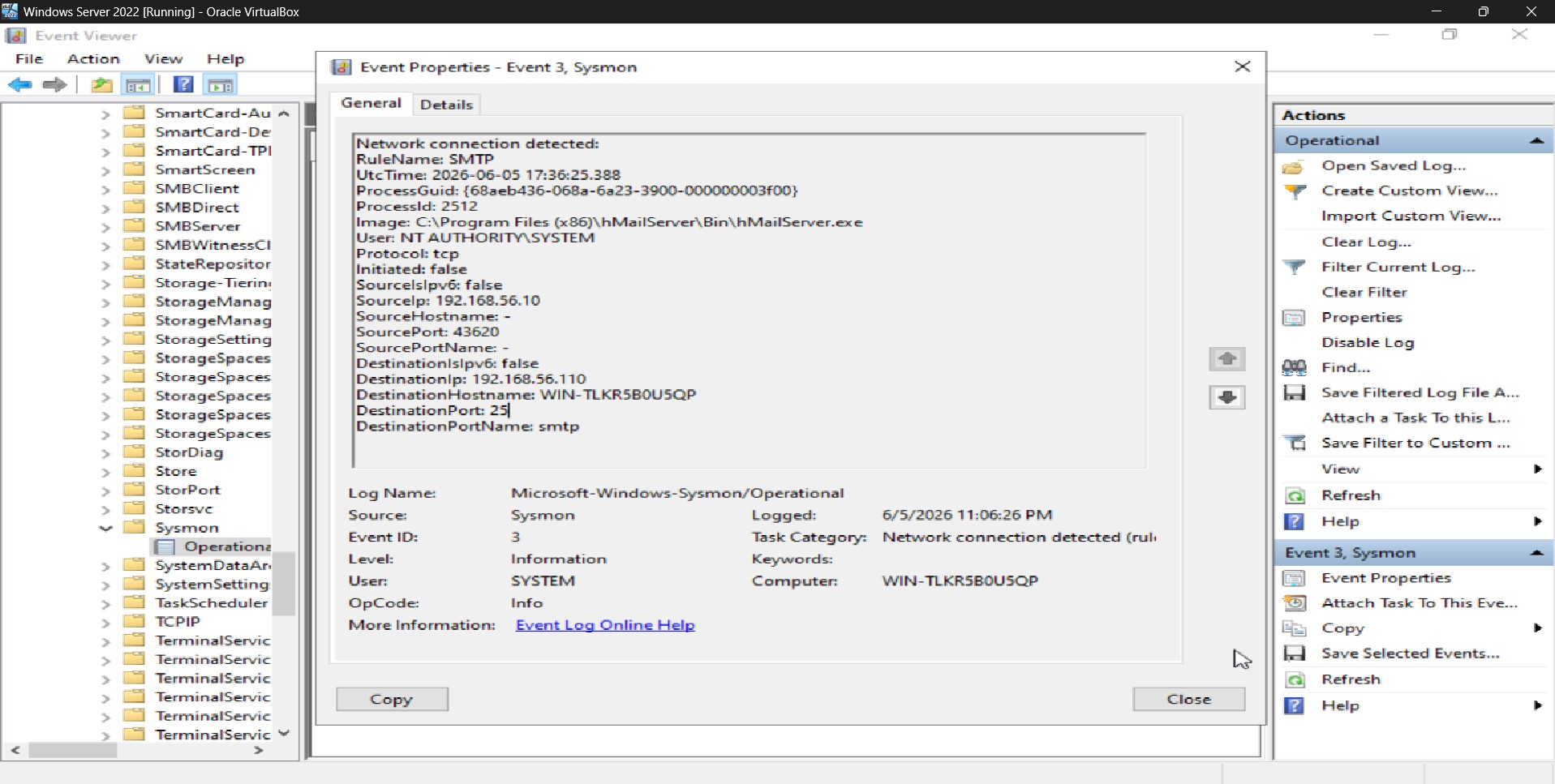Collapse the Operational actions section

(1536, 140)
